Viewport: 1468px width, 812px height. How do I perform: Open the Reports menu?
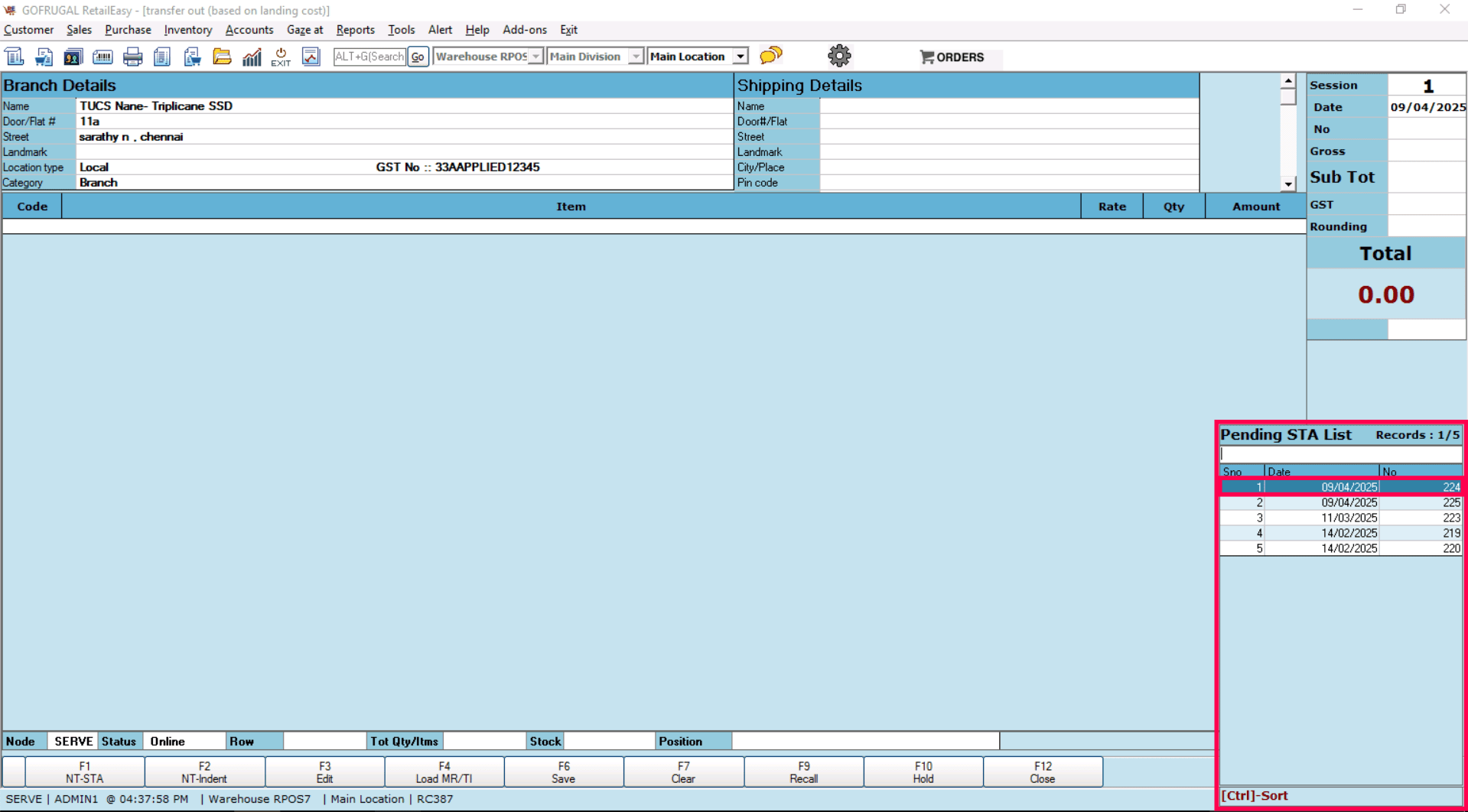pyautogui.click(x=355, y=30)
